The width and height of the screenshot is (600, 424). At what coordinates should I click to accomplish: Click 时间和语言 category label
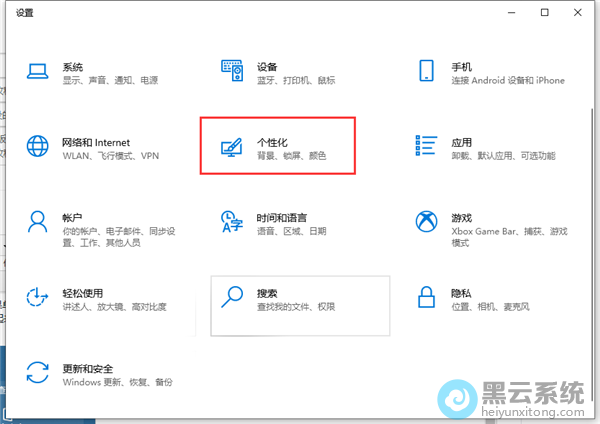(x=281, y=217)
